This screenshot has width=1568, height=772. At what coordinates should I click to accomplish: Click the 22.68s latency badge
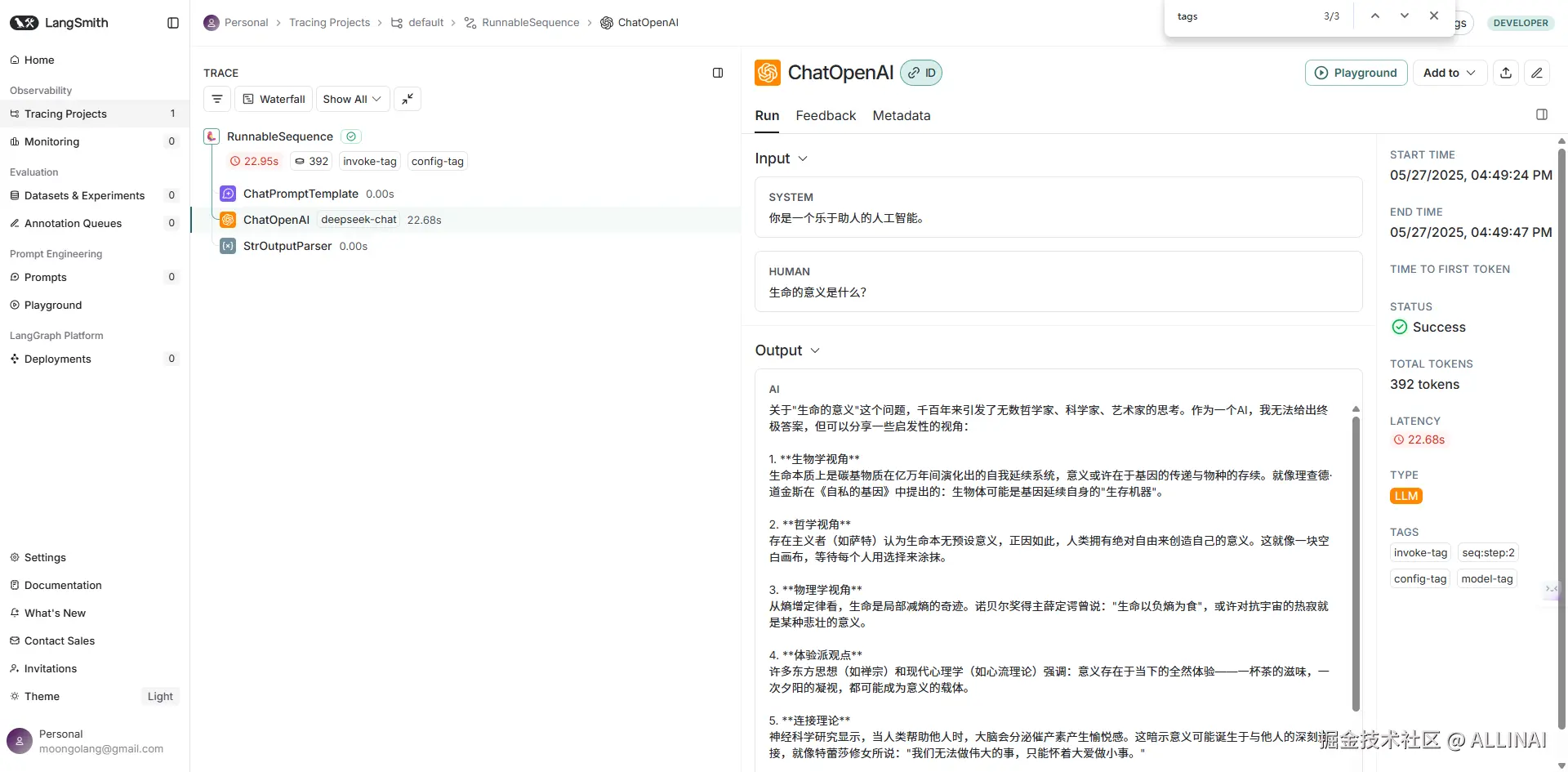pos(1419,440)
